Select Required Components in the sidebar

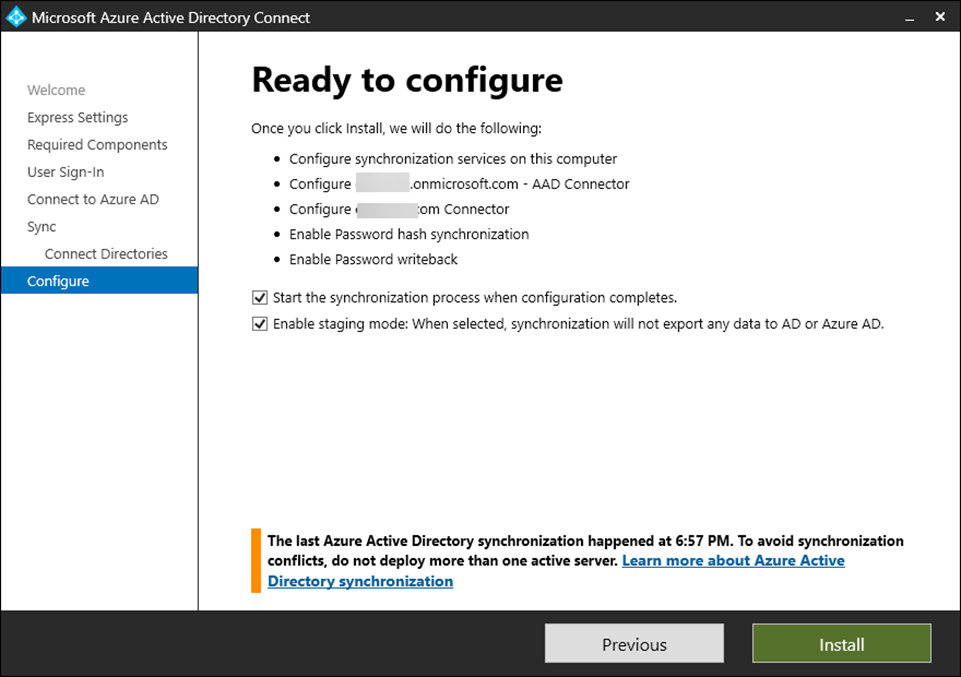(97, 145)
